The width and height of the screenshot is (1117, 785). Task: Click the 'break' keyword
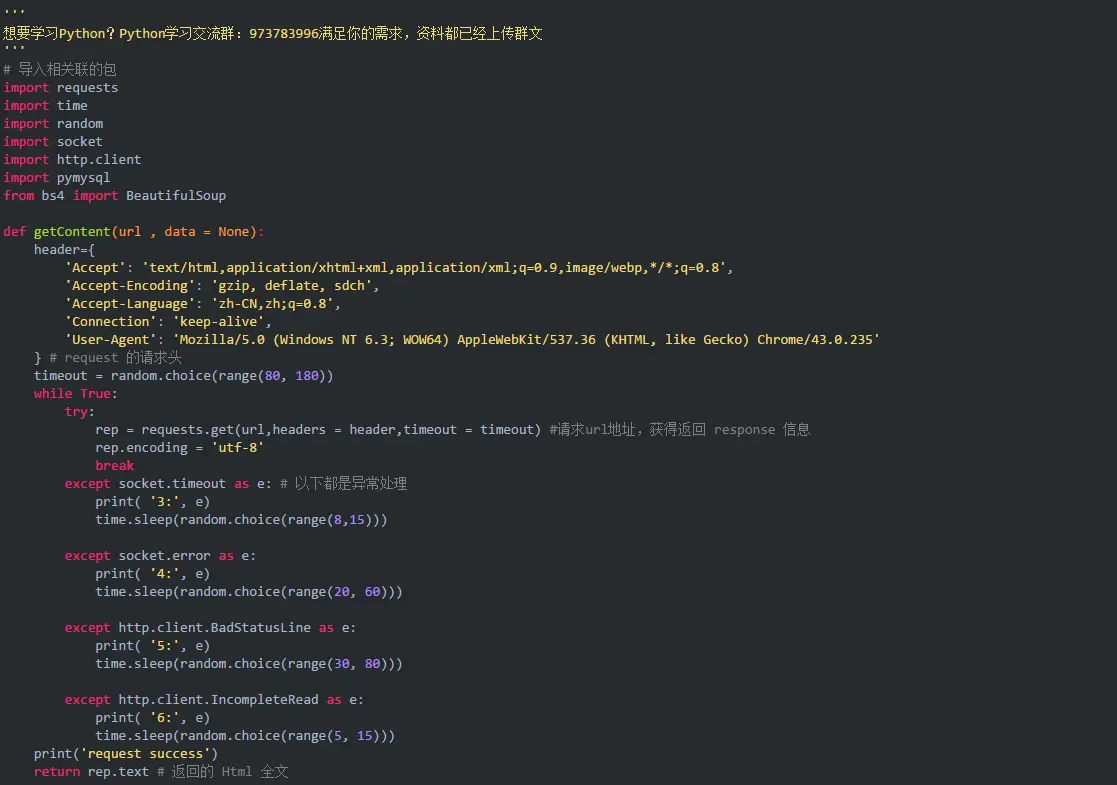click(115, 465)
